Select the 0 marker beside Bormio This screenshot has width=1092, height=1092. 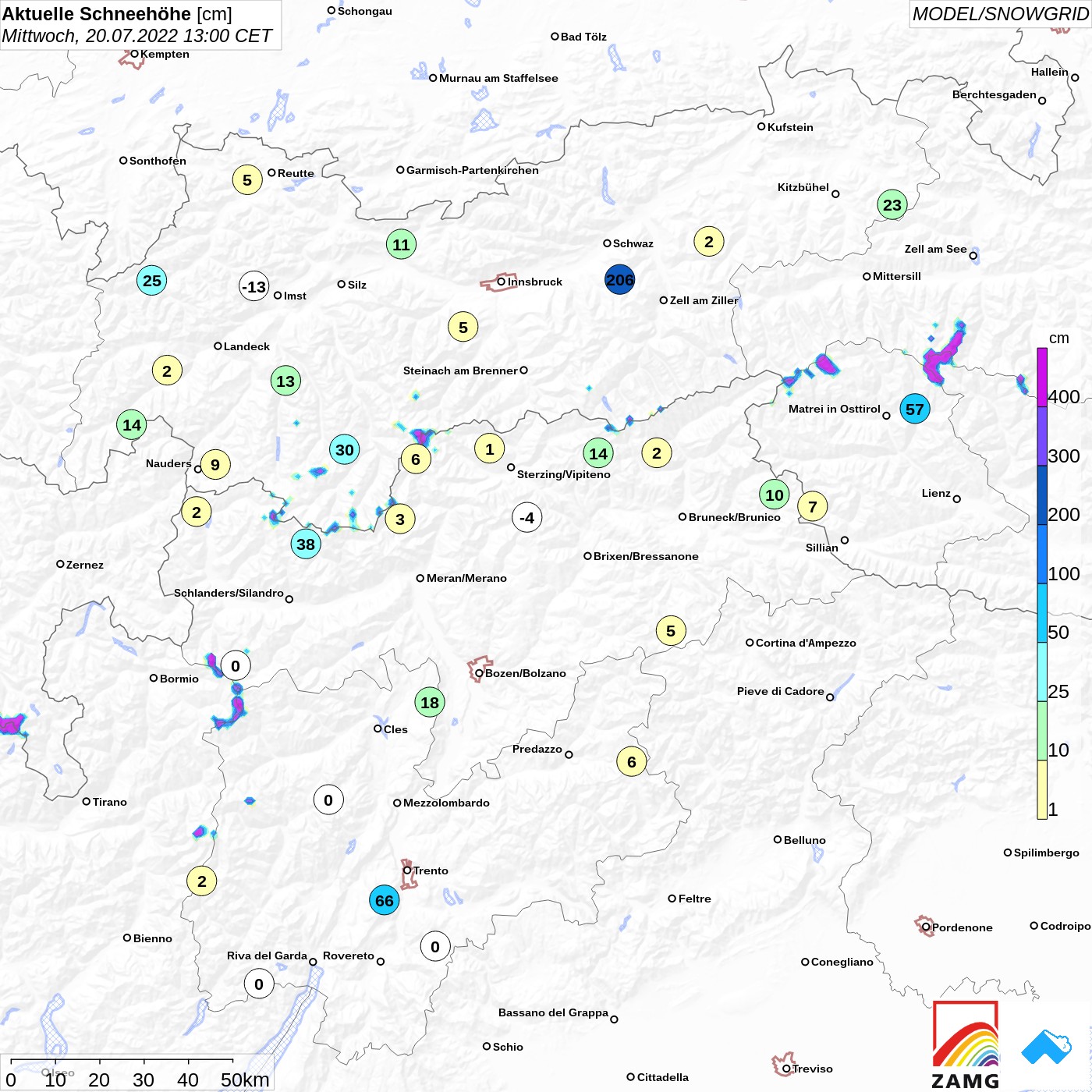point(236,666)
